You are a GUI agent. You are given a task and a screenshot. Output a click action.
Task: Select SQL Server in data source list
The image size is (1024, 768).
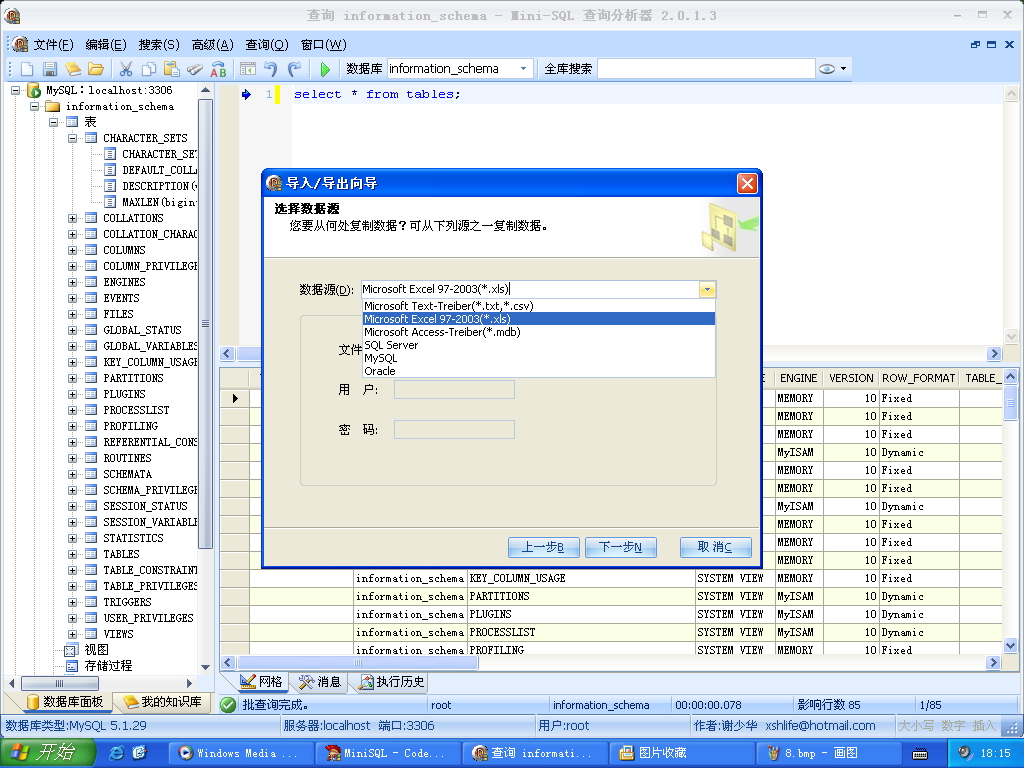539,345
